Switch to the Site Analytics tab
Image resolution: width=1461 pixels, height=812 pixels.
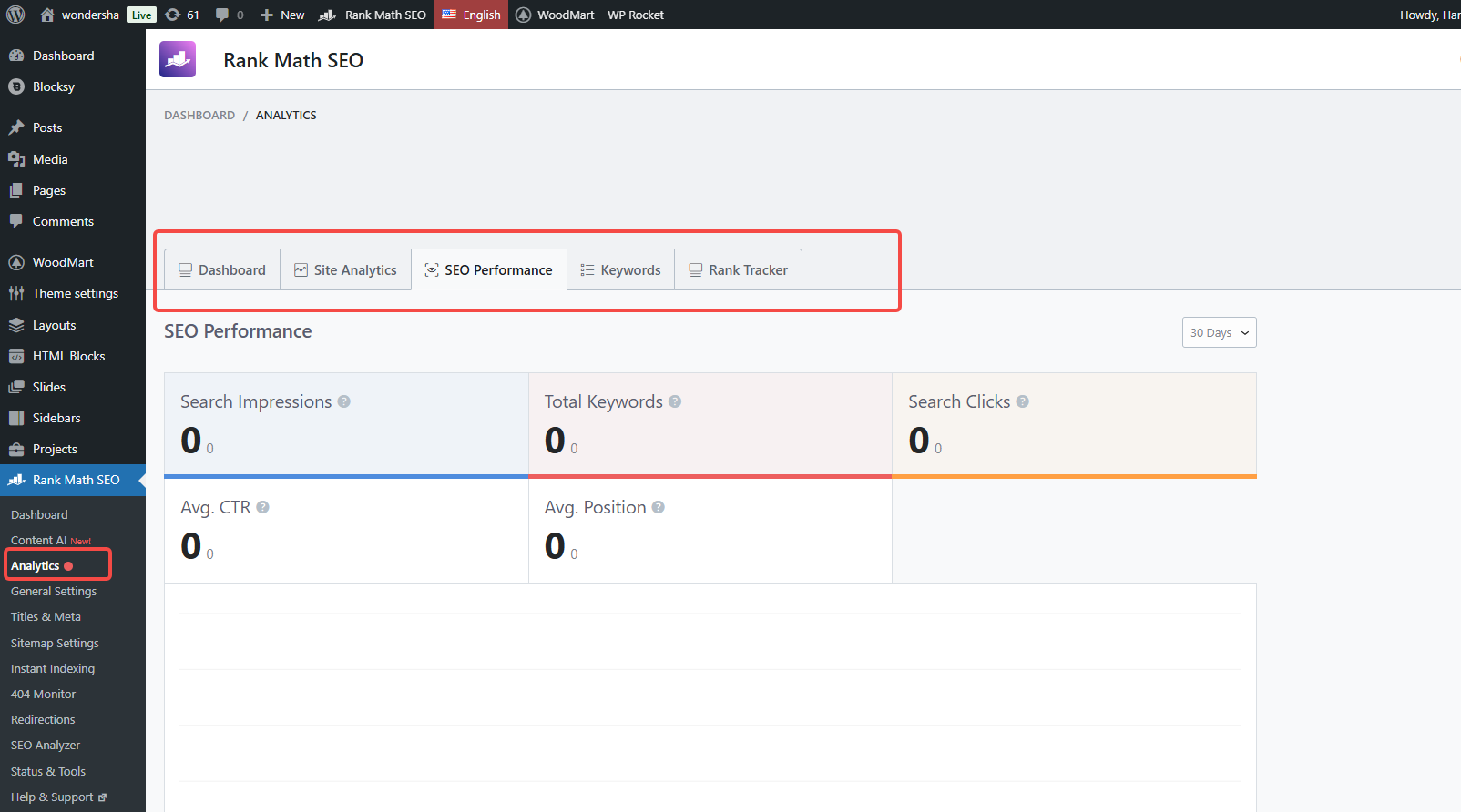(x=345, y=270)
